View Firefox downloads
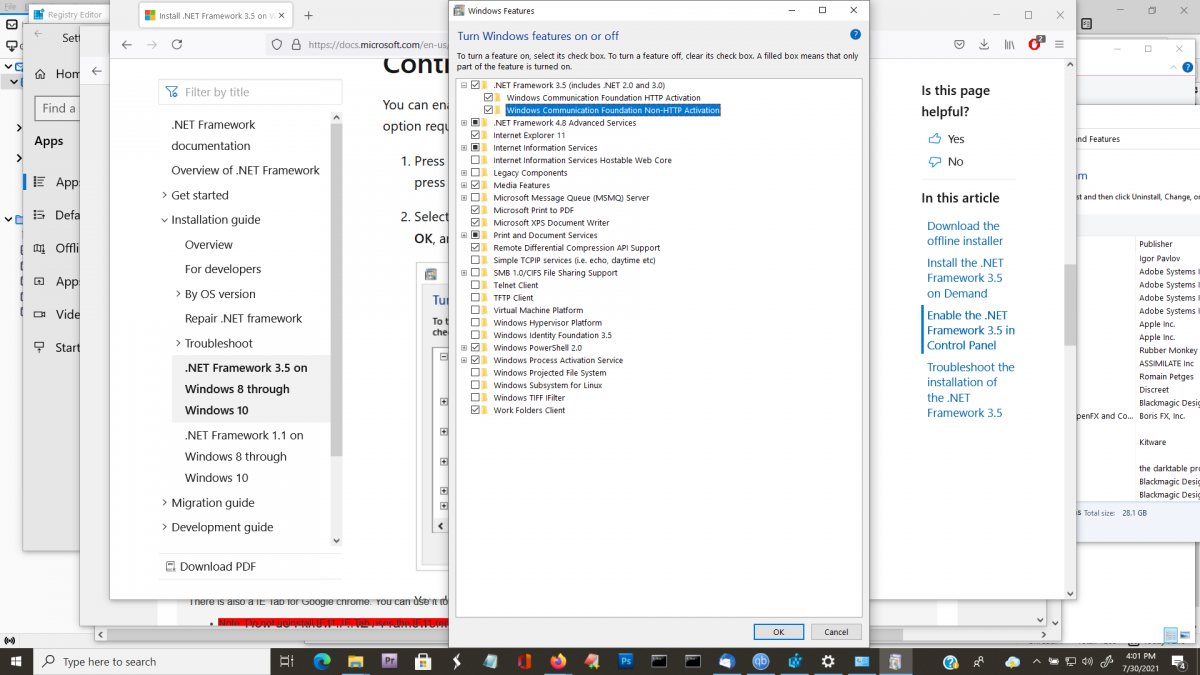Screen dimensions: 1200x675 (984, 44)
